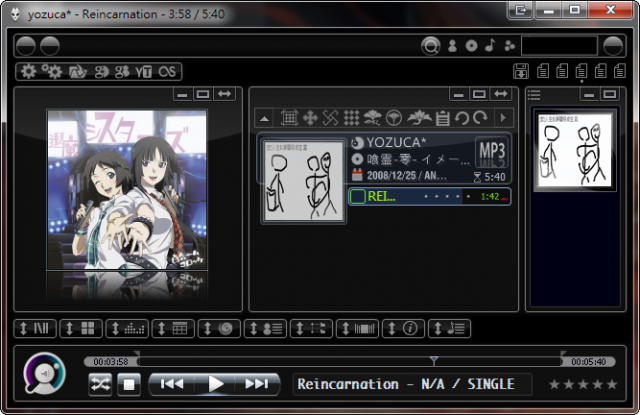Click the MP3 format badge
This screenshot has height=415, width=640.
pos(492,151)
